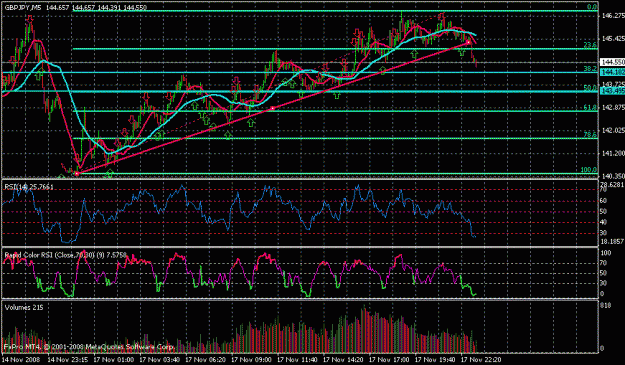Click the RSI(14) indicator label
Image resolution: width=625 pixels, height=365 pixels.
click(x=28, y=186)
